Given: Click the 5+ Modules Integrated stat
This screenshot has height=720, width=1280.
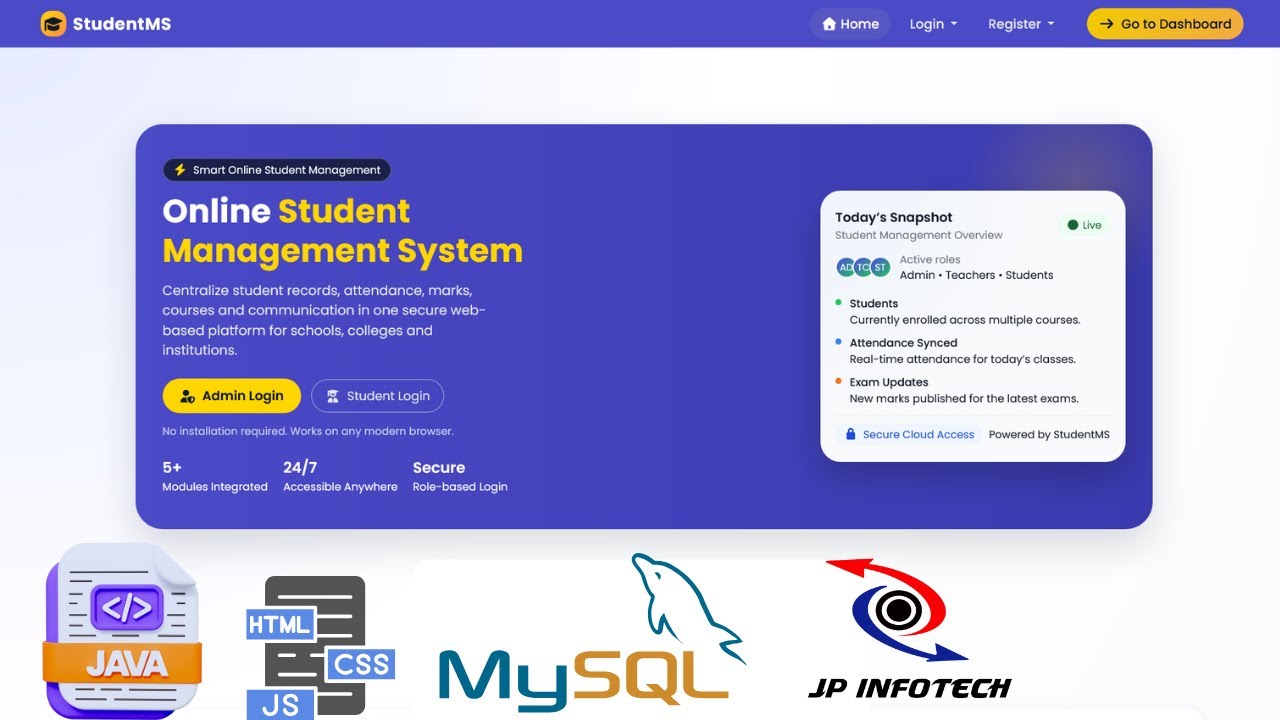Looking at the screenshot, I should (215, 476).
